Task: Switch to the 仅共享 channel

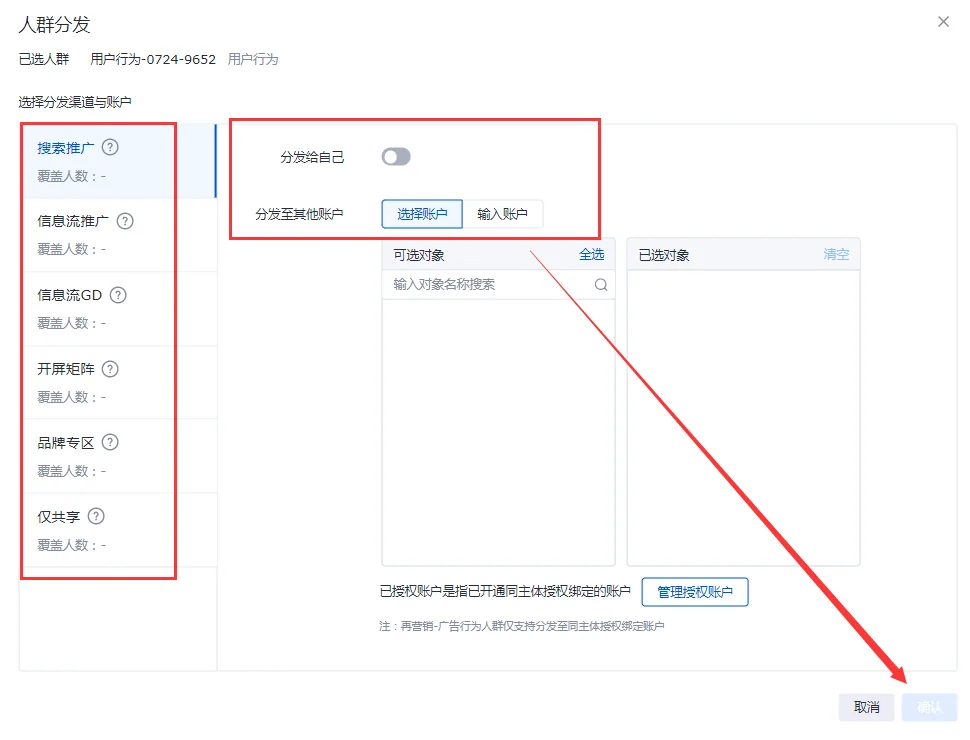Action: [118, 530]
